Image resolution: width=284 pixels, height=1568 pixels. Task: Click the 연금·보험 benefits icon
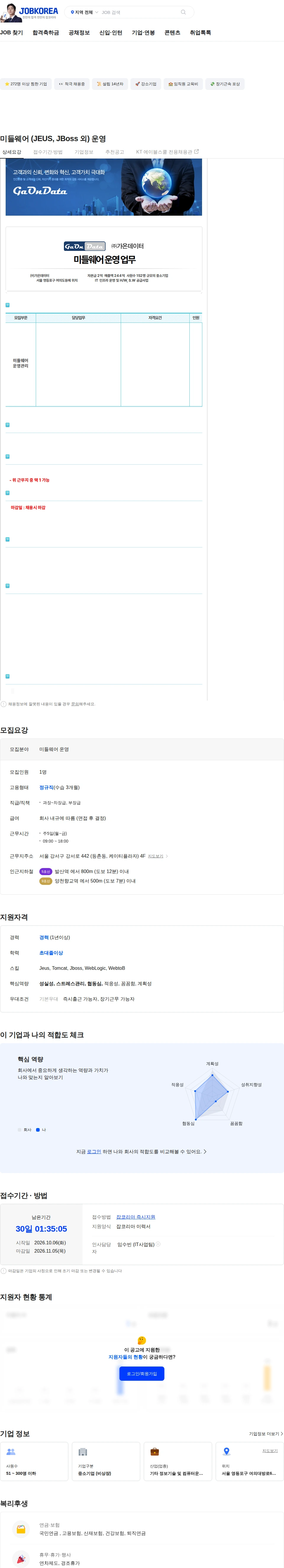(x=21, y=1529)
